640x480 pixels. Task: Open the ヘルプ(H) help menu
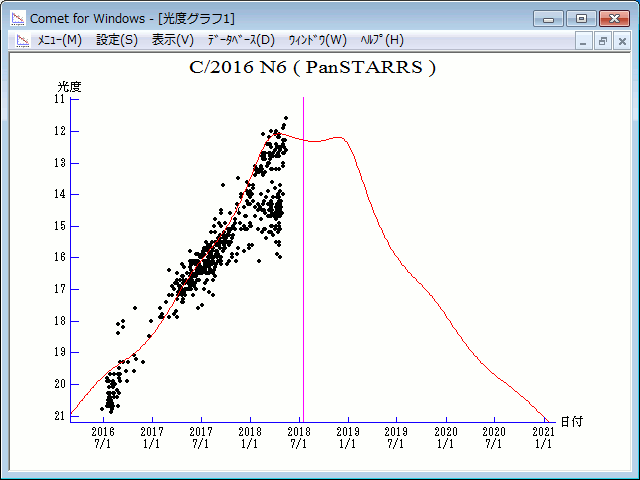(381, 40)
